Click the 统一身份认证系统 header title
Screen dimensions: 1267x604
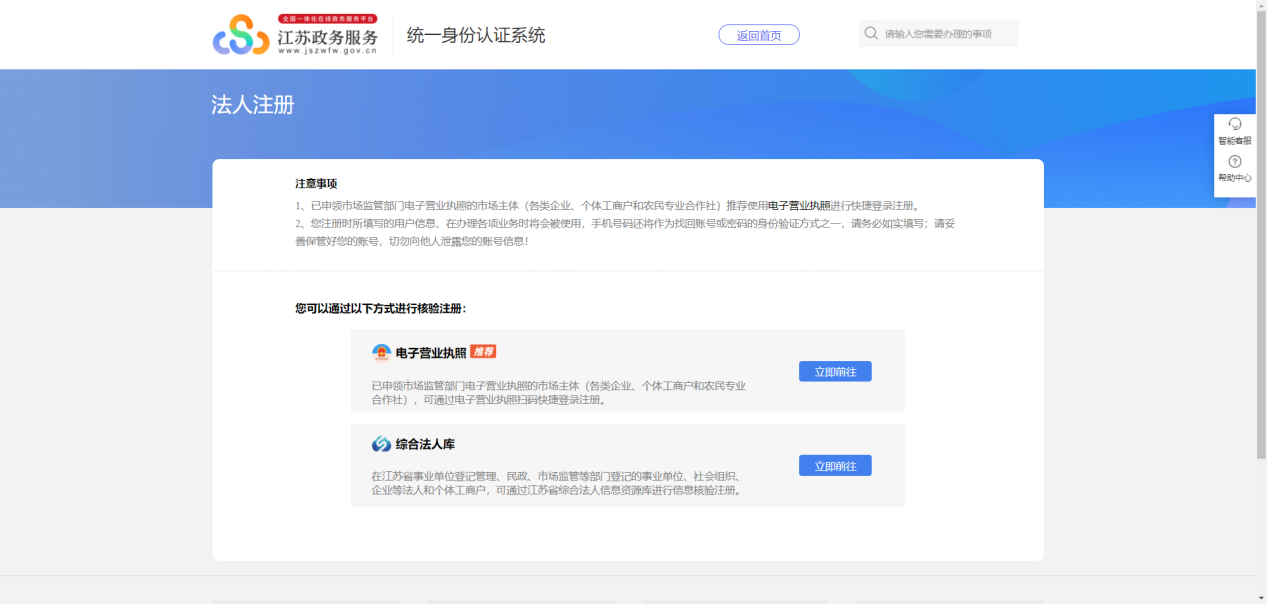pos(476,36)
